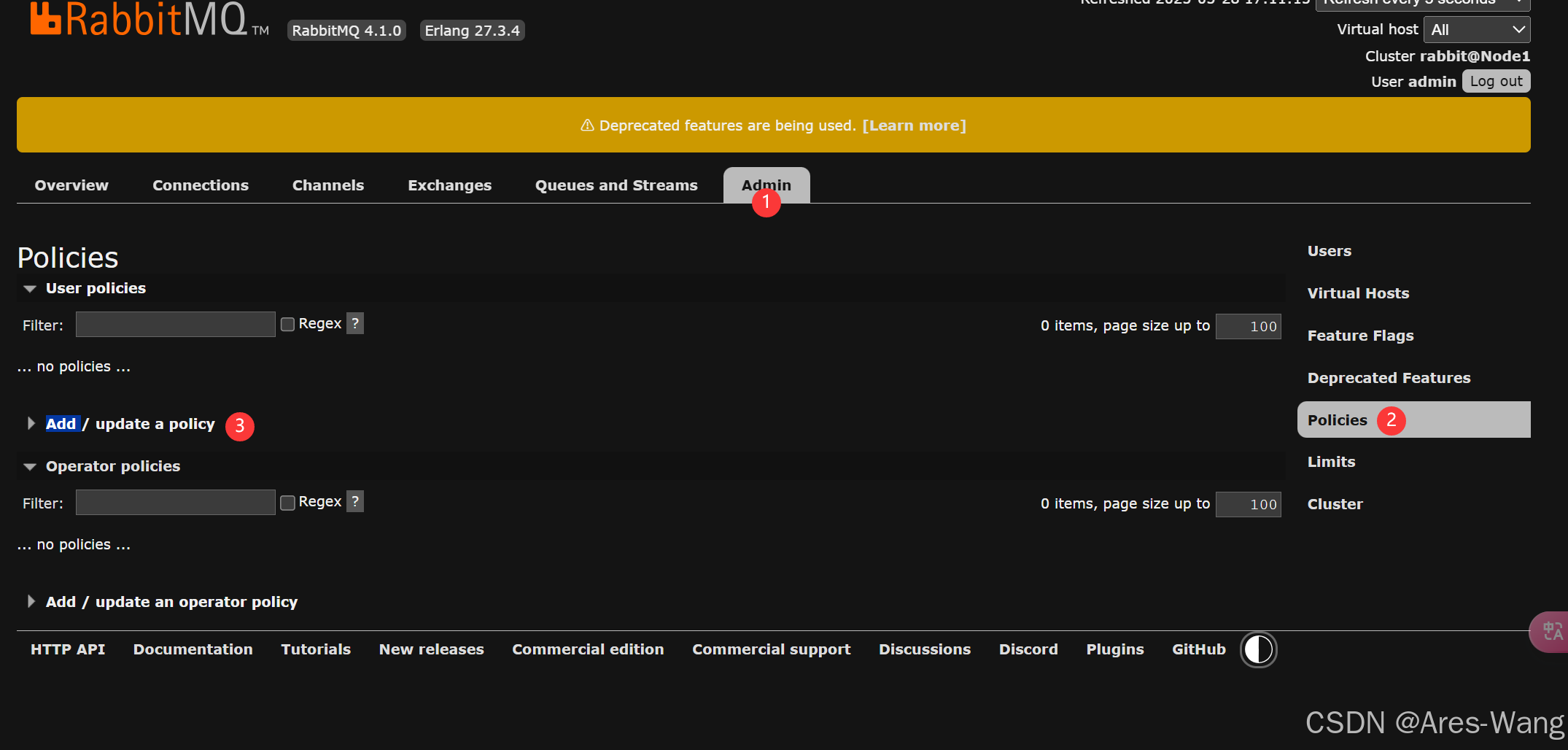Viewport: 1568px width, 750px height.
Task: Open the Virtual host dropdown
Action: [1477, 30]
